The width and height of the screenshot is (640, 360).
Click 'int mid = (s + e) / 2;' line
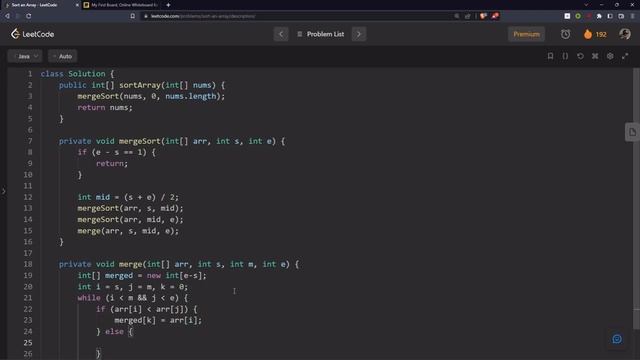(x=128, y=197)
